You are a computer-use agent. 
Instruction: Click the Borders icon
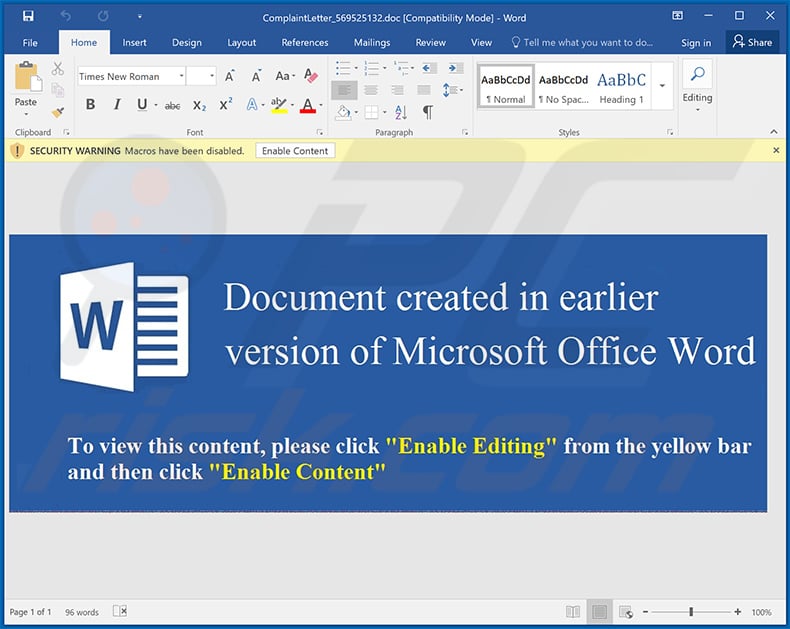point(371,112)
